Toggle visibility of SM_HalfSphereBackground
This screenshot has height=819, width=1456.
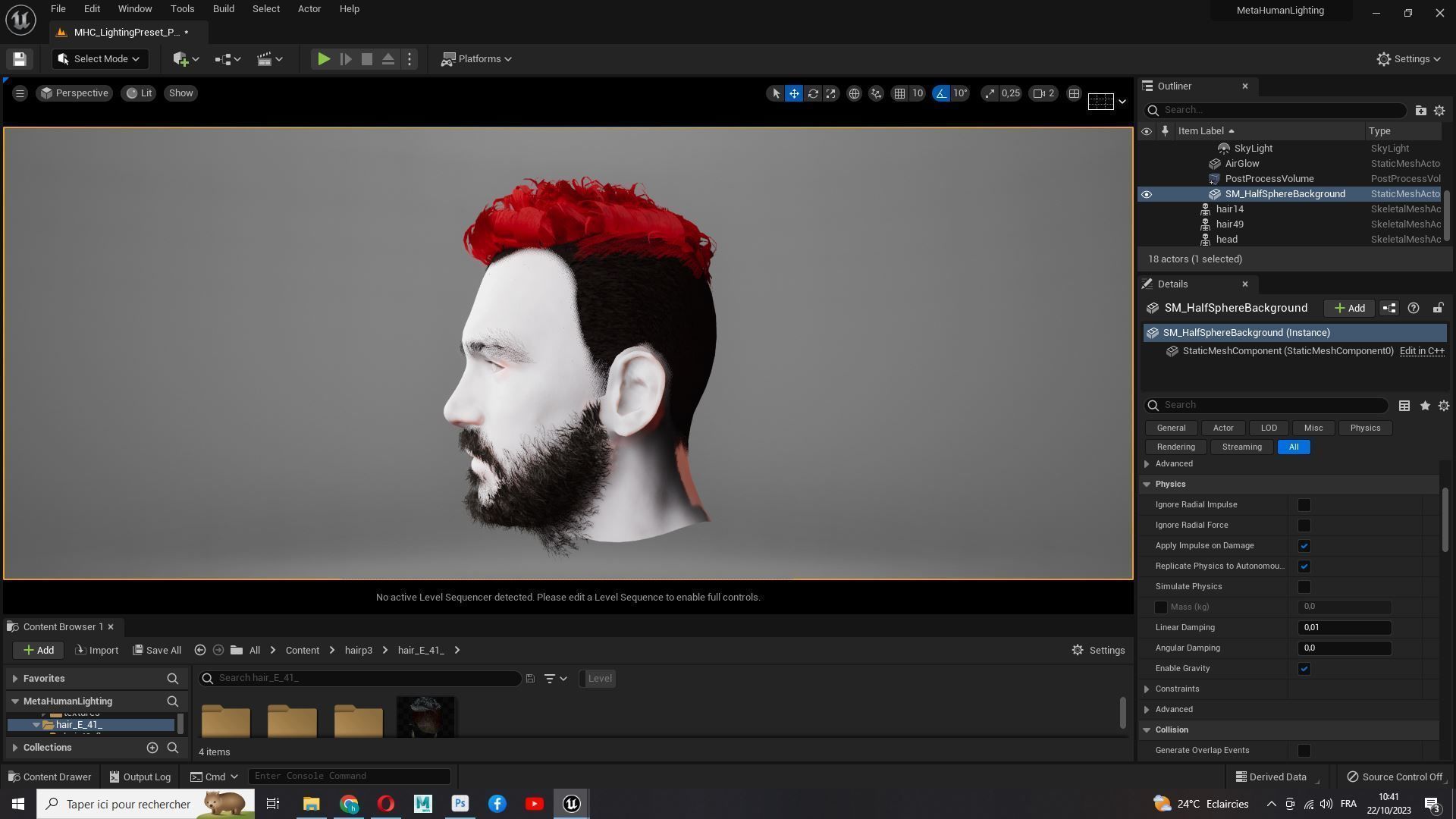click(1147, 194)
